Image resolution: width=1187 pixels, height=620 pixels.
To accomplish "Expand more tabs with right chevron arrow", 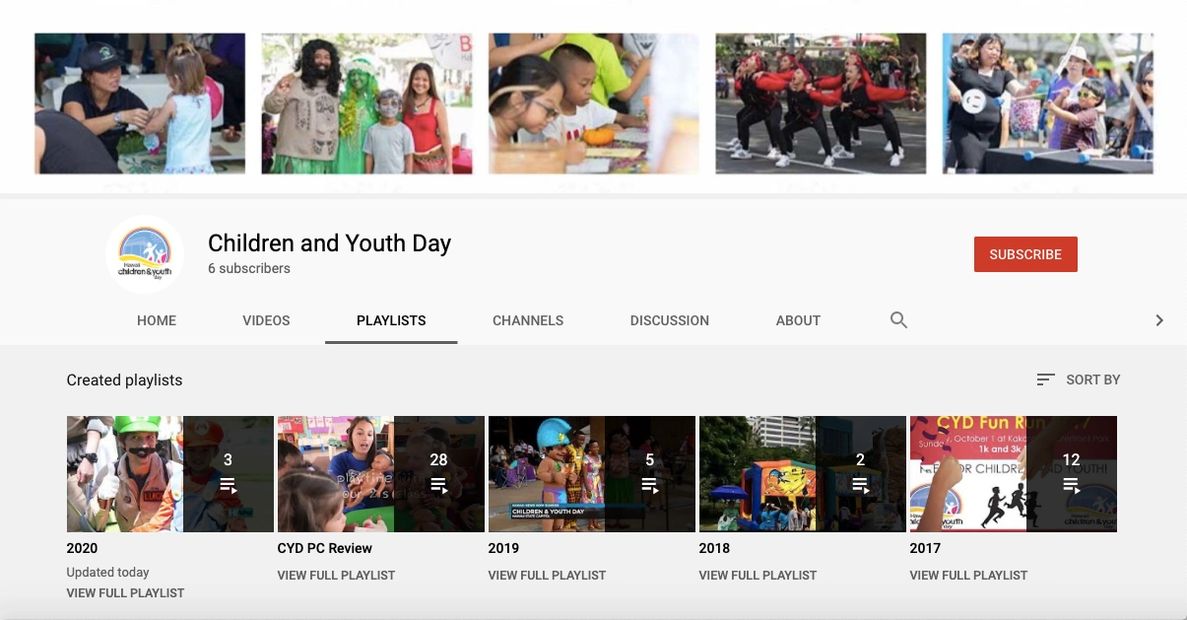I will pos(1159,320).
